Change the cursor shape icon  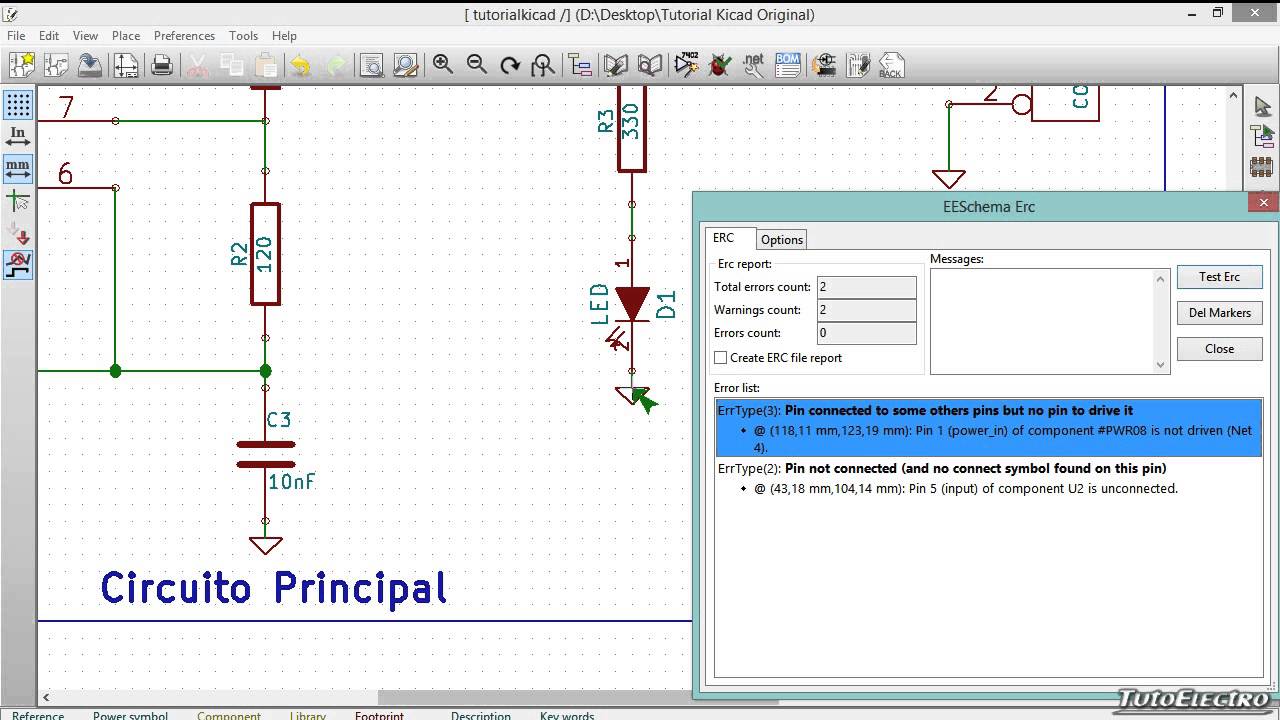coord(18,201)
